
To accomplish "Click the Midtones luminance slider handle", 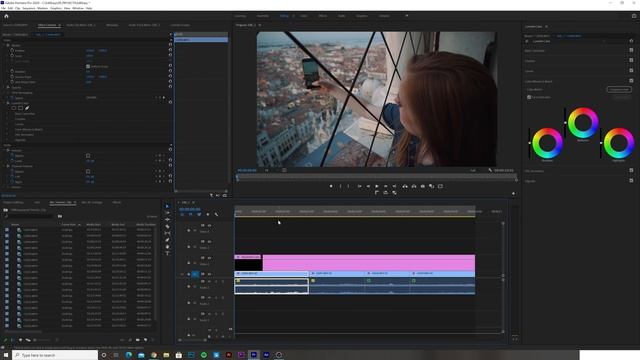I will point(565,122).
